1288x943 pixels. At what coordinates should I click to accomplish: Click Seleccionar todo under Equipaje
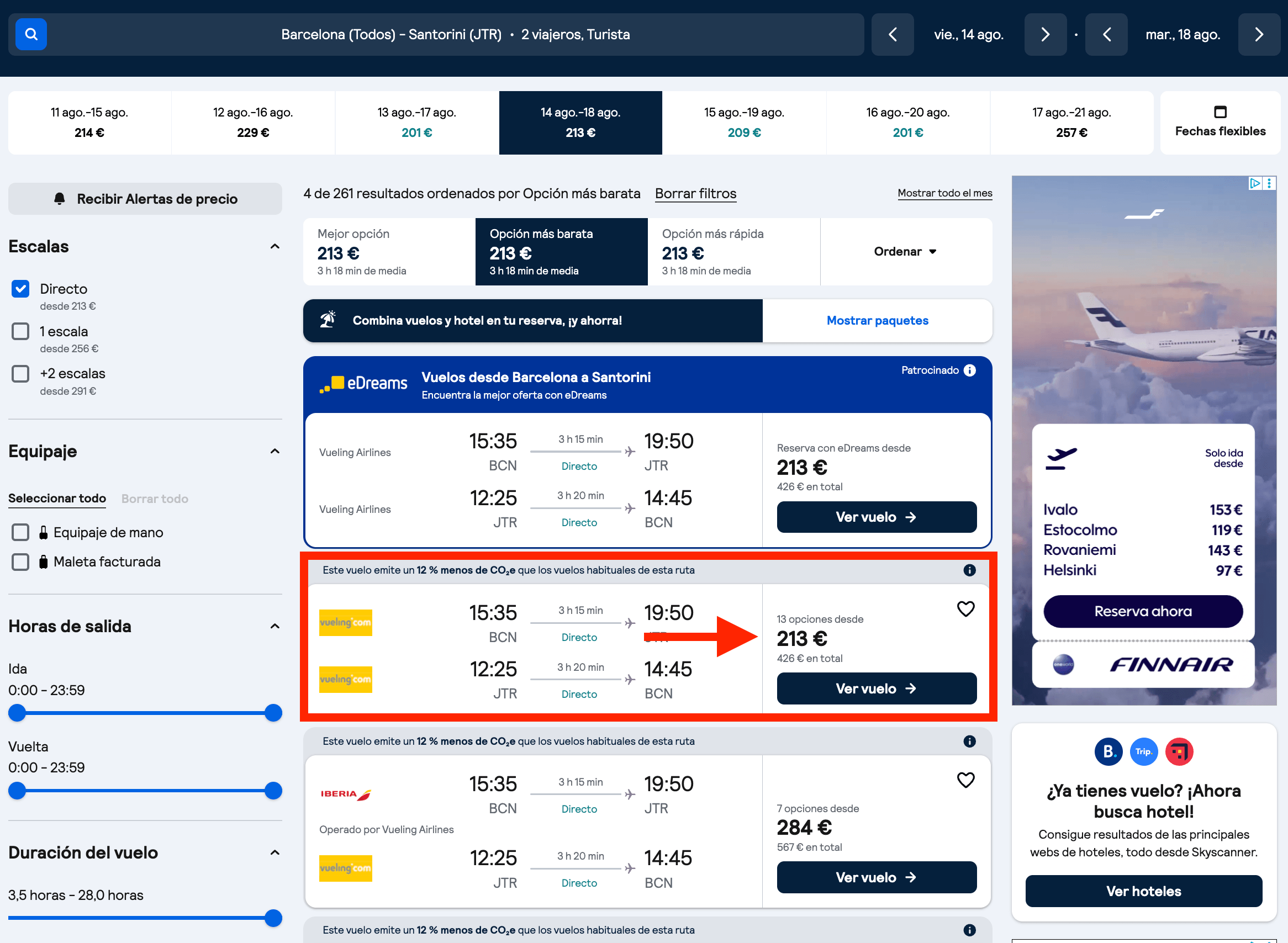[57, 499]
